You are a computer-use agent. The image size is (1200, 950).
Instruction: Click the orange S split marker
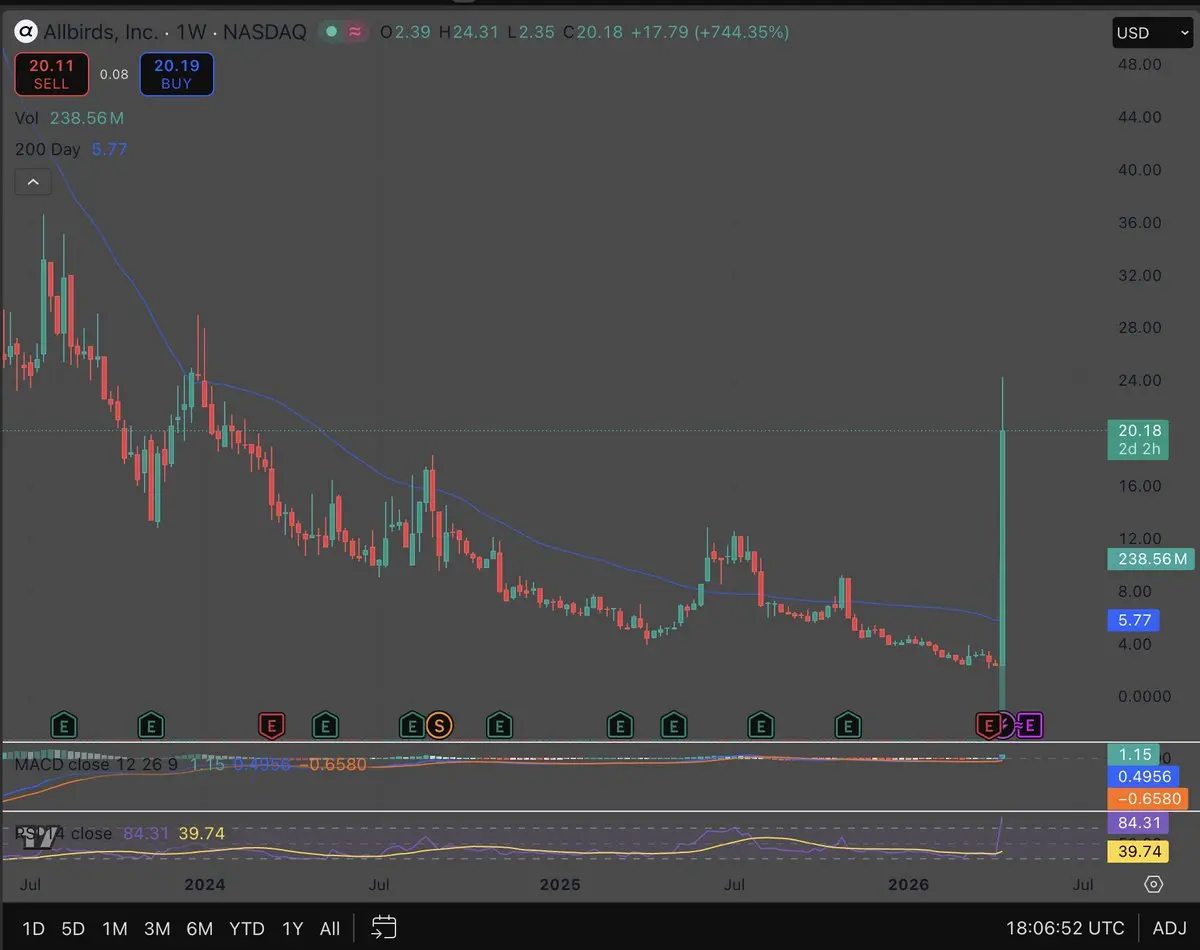438,724
